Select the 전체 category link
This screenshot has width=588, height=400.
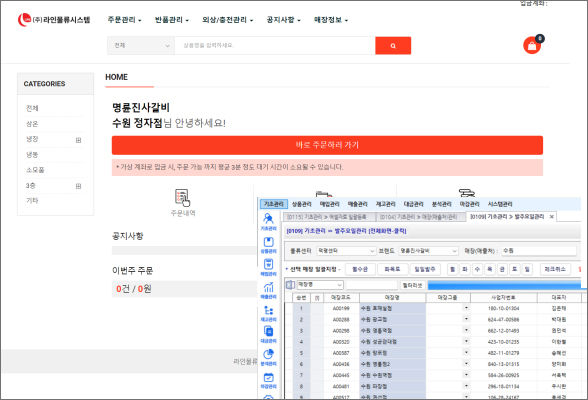32,108
